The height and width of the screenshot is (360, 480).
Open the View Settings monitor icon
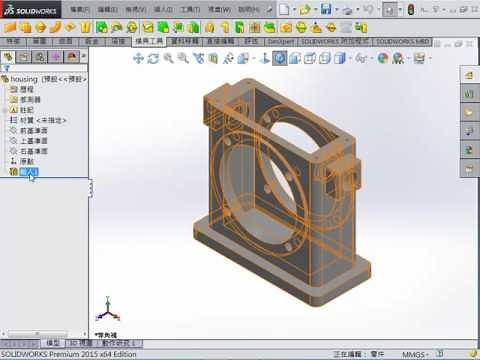coord(419,58)
